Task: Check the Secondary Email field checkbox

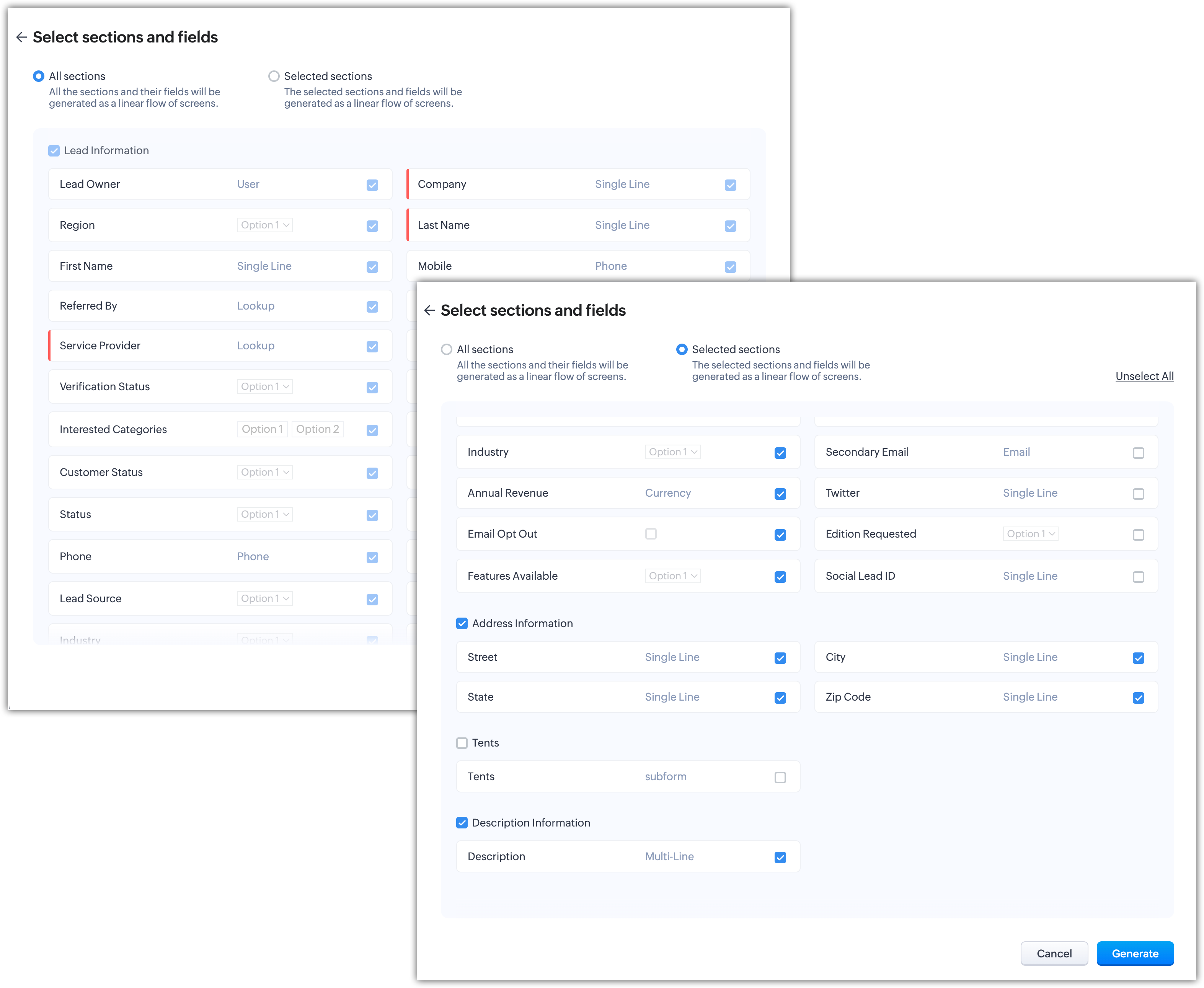Action: (1138, 453)
